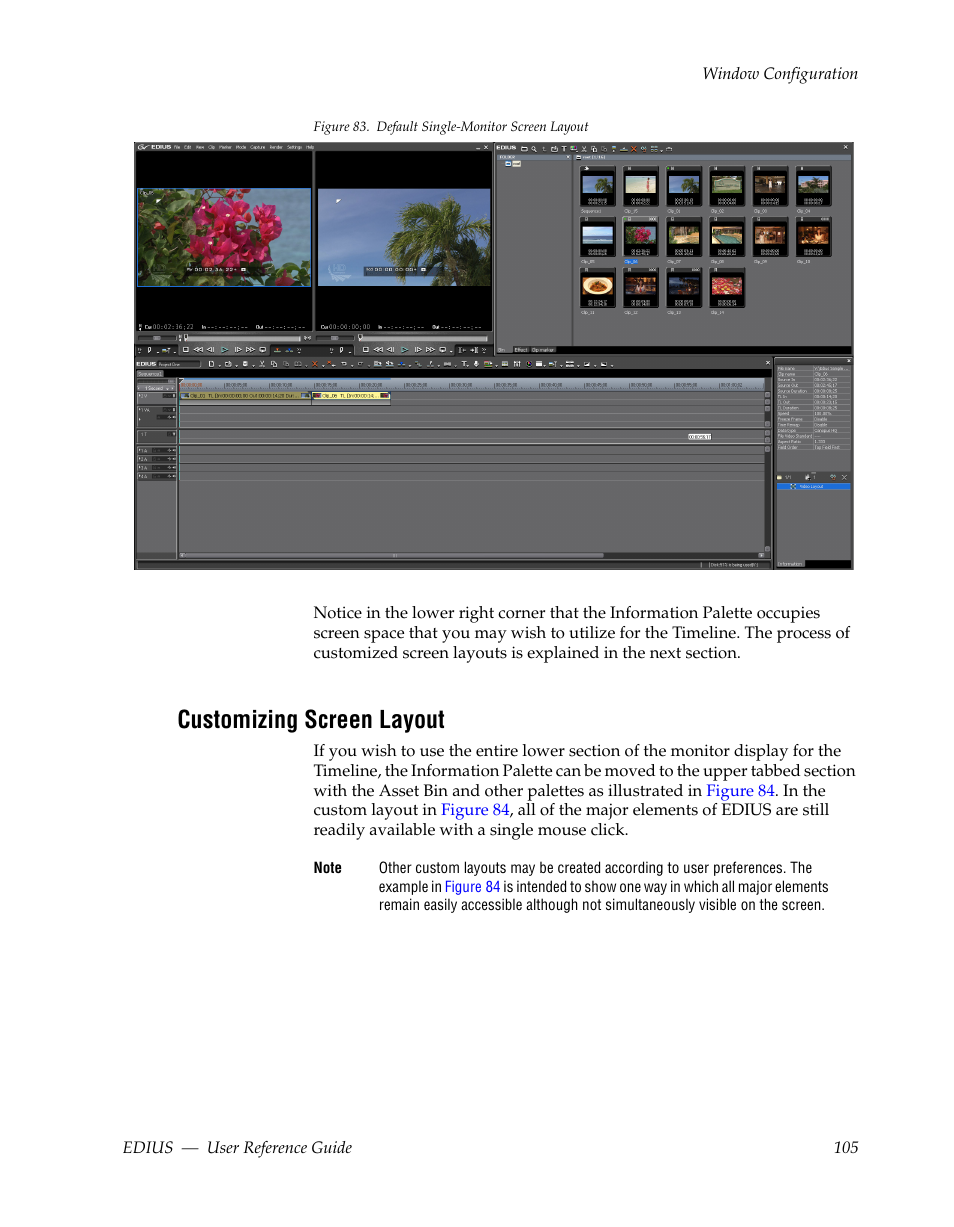
Task: Click the red Delete X in Bin toolbar
Action: 634,149
